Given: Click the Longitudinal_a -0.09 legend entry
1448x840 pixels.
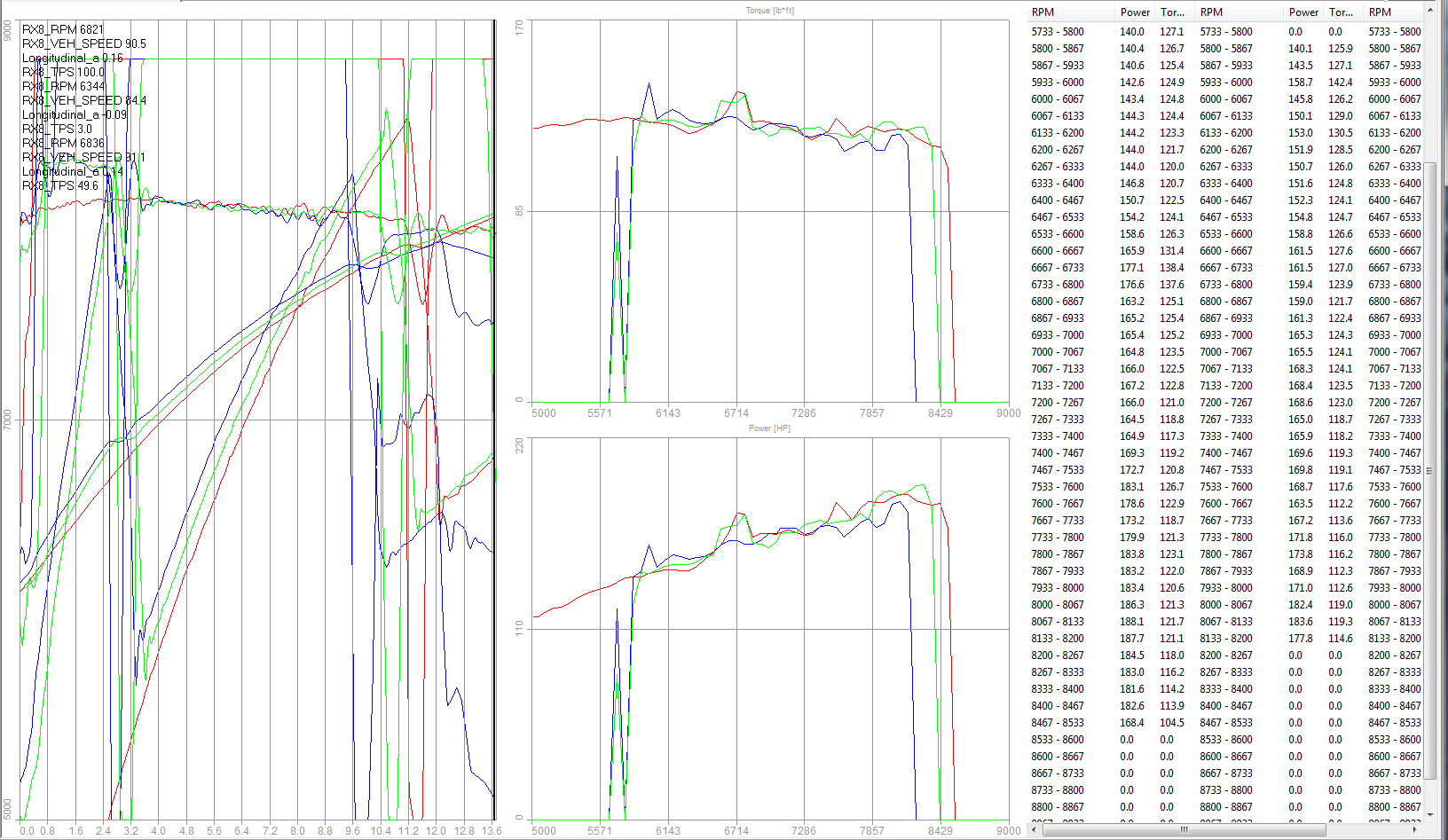Looking at the screenshot, I should pos(75,114).
